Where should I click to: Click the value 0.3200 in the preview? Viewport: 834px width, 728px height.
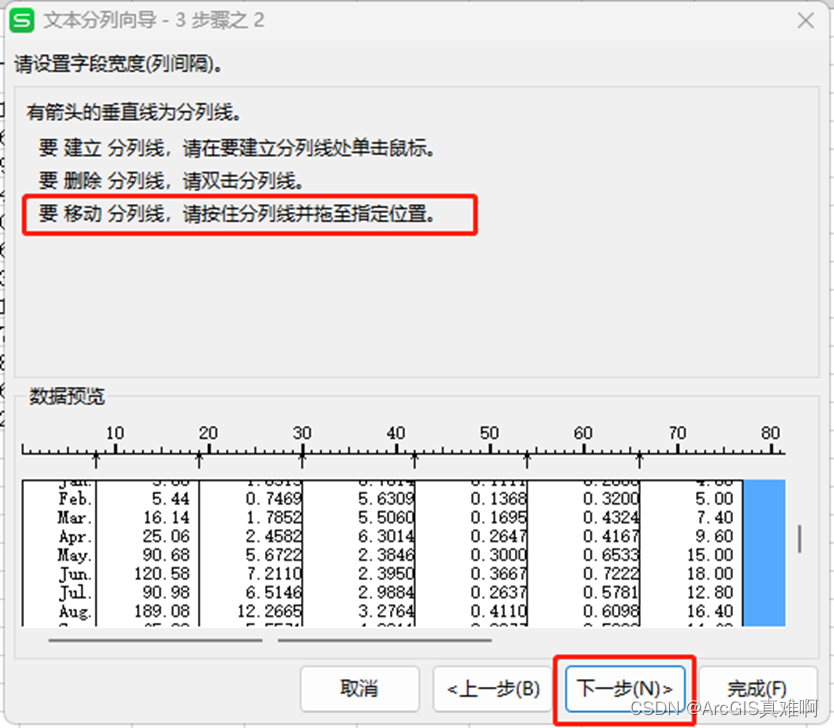611,499
